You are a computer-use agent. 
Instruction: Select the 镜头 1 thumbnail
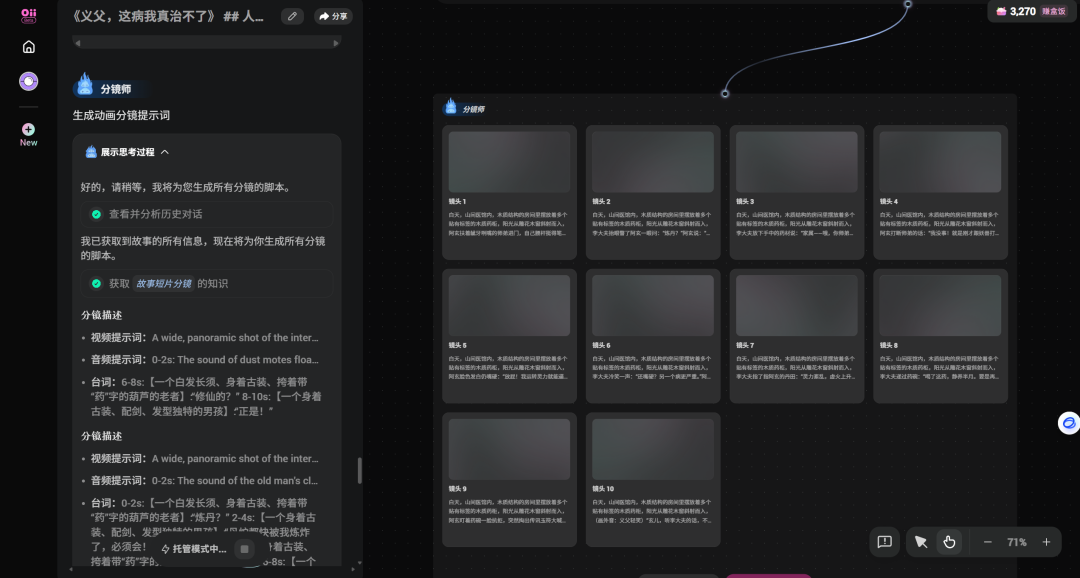(x=509, y=162)
